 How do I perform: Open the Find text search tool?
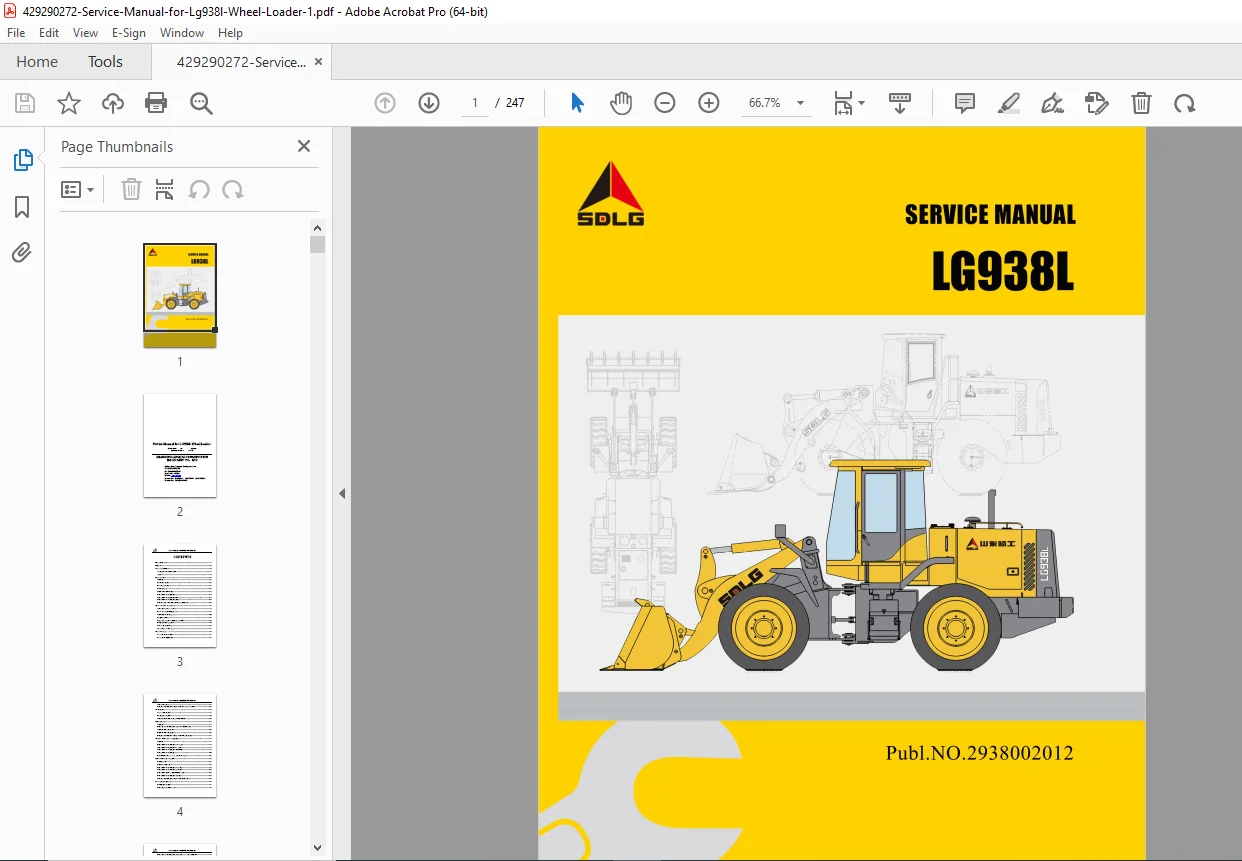pyautogui.click(x=201, y=103)
